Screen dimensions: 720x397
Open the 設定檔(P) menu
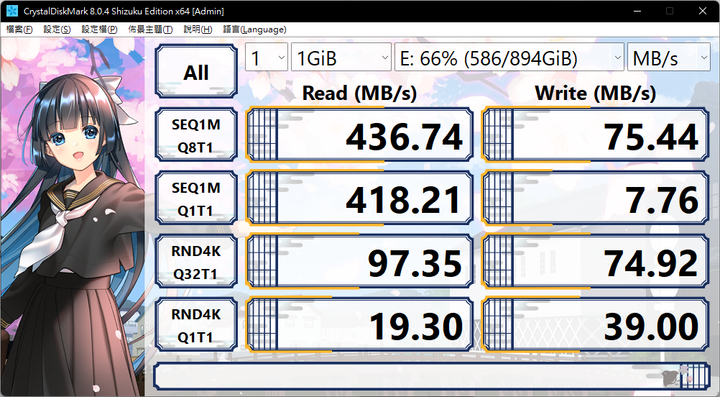click(99, 29)
